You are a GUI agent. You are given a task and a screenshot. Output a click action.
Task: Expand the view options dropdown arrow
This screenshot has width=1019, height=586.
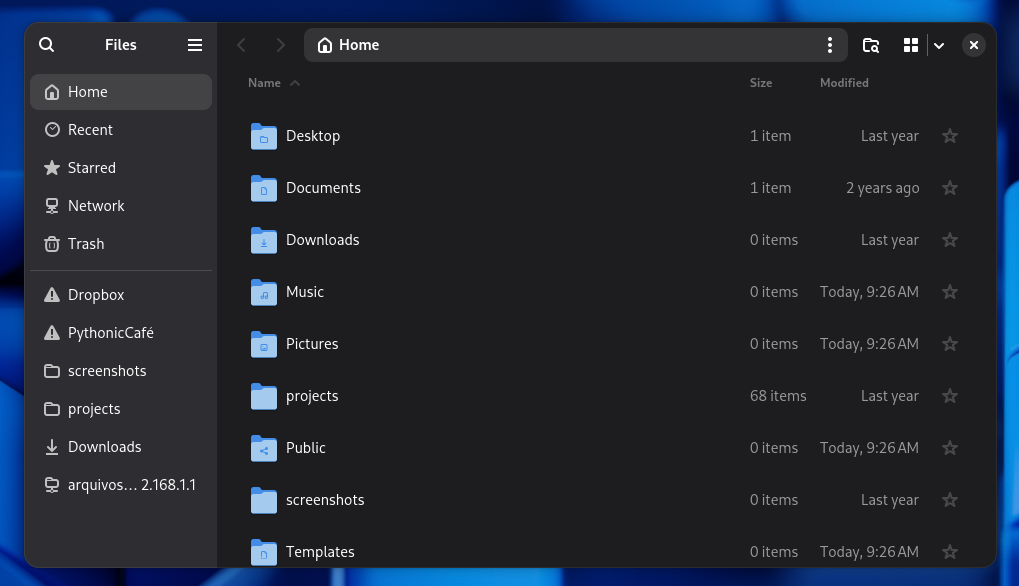click(939, 45)
